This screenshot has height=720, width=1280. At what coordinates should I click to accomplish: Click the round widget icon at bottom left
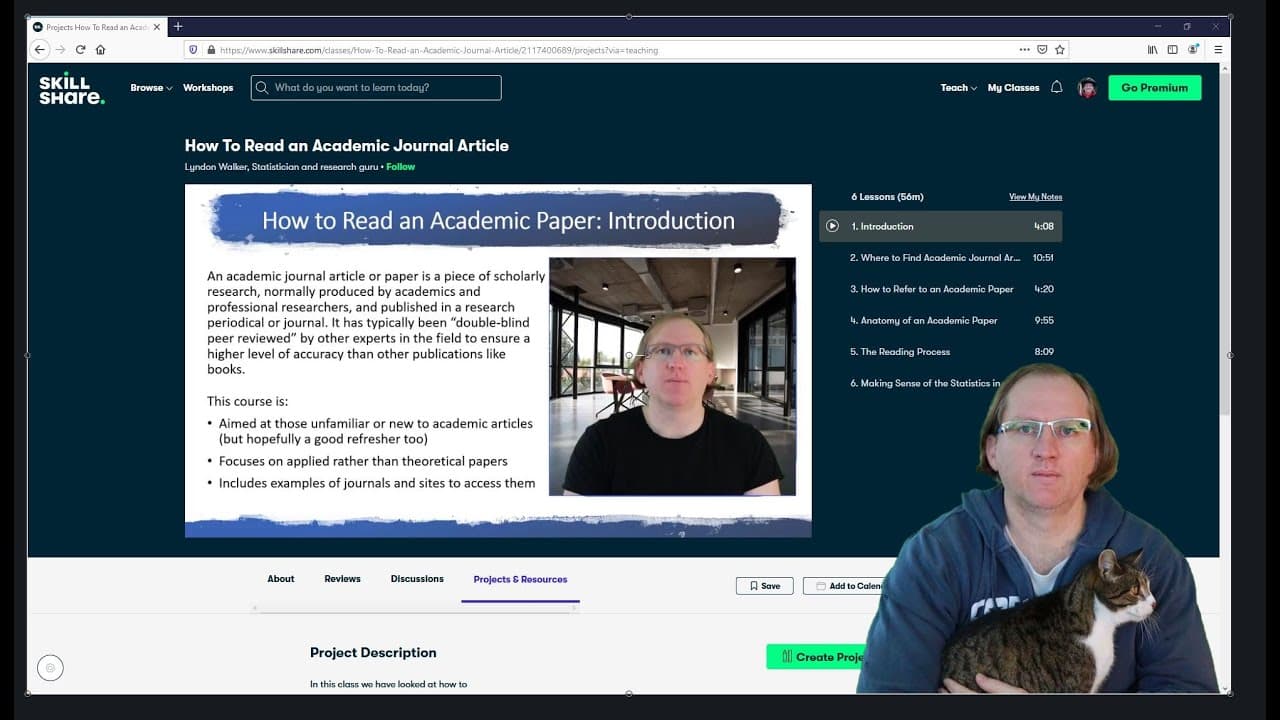coord(50,668)
